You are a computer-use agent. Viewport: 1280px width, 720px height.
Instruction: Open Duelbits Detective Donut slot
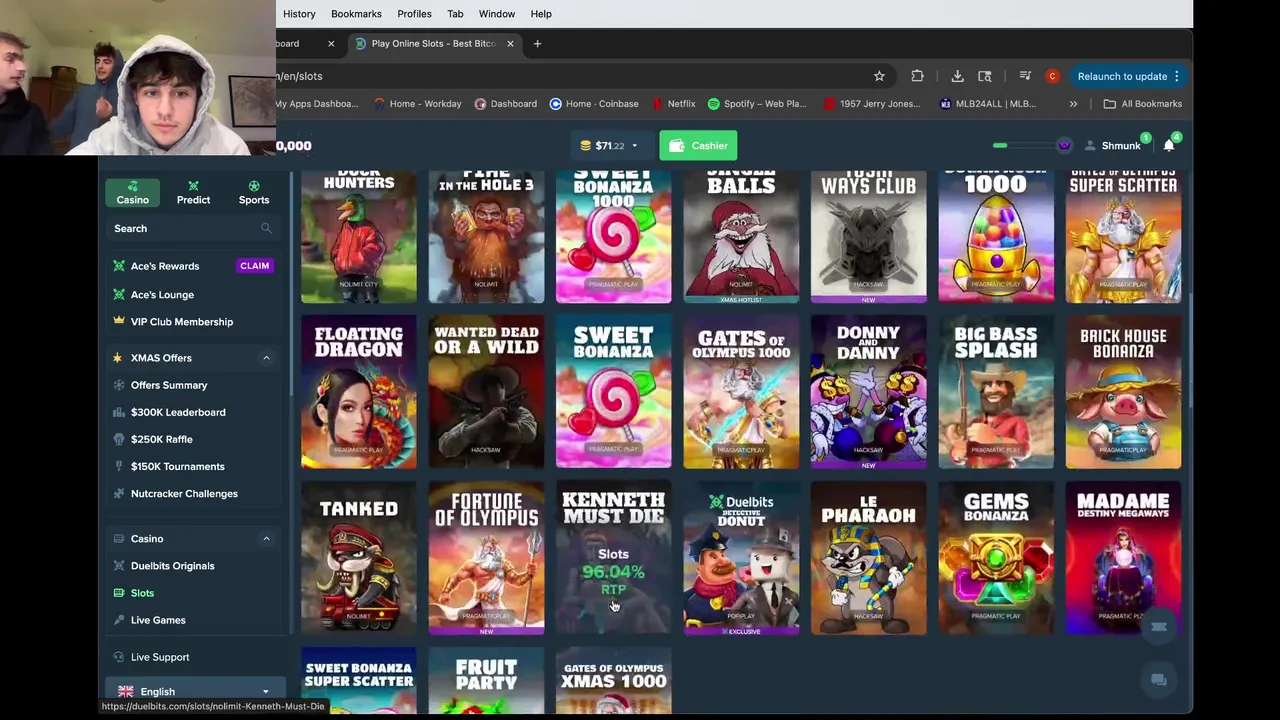pyautogui.click(x=741, y=558)
